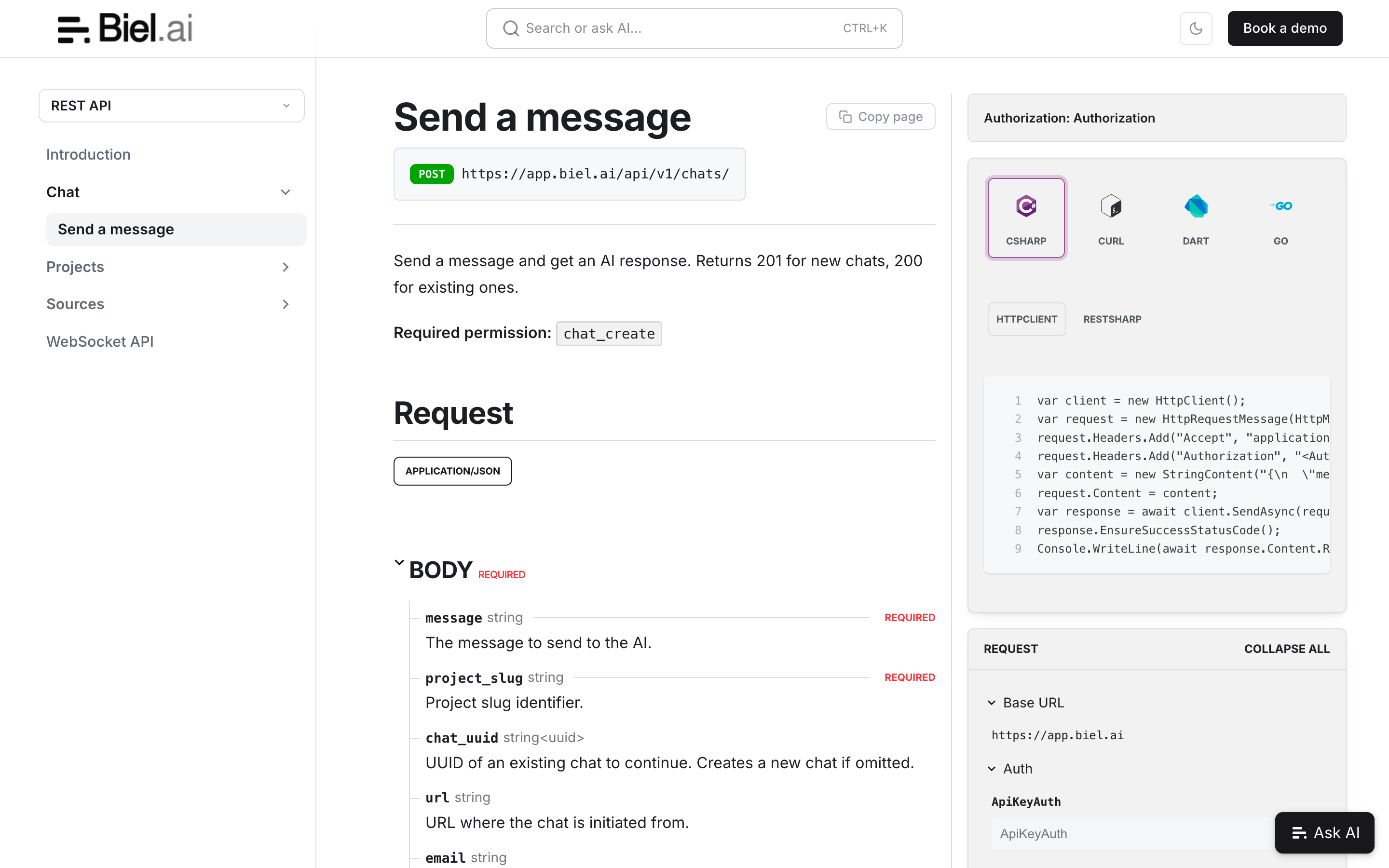The width and height of the screenshot is (1389, 868).
Task: Click the REQUEST panel header label
Action: click(1010, 649)
